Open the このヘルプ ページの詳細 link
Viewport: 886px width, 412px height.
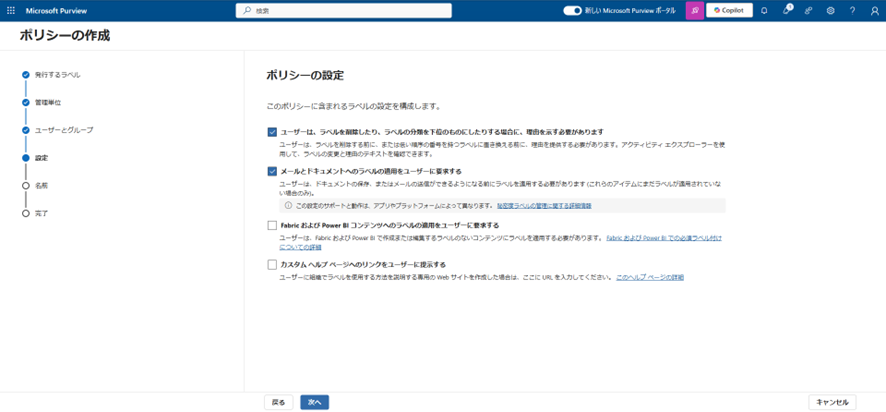click(650, 276)
